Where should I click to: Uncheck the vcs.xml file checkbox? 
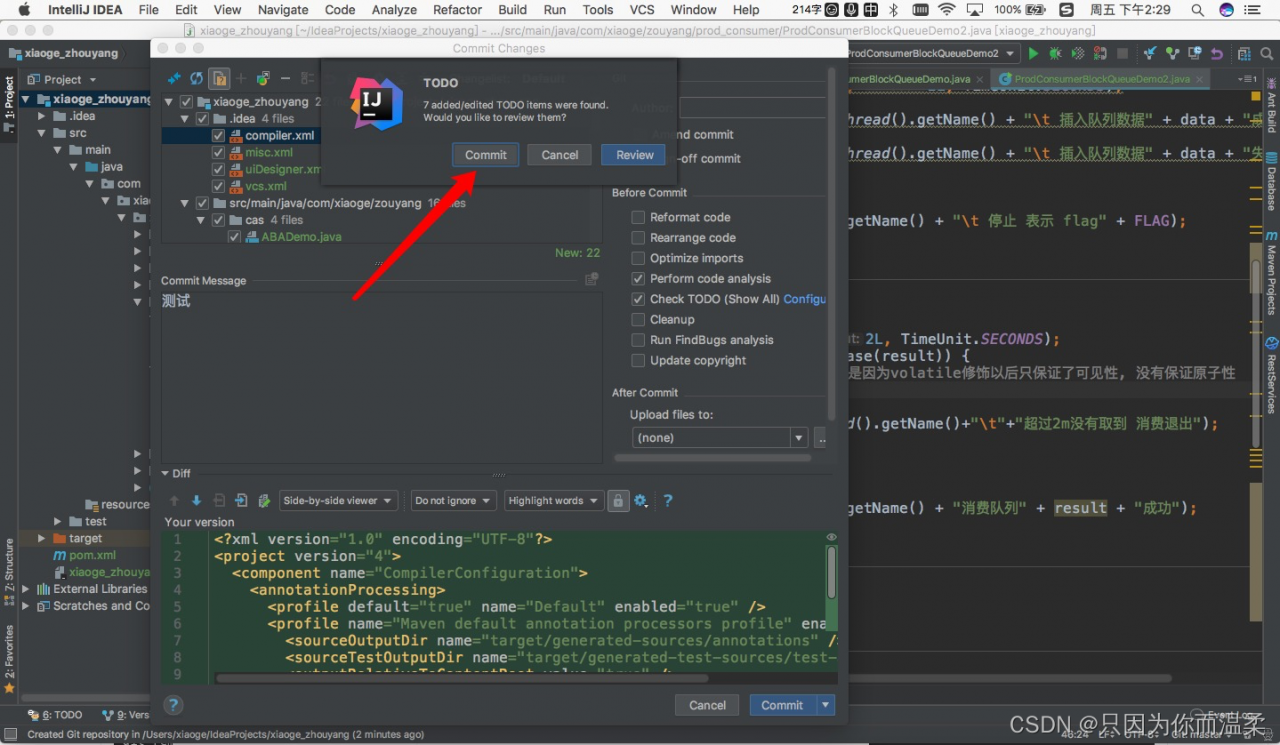pyautogui.click(x=218, y=186)
